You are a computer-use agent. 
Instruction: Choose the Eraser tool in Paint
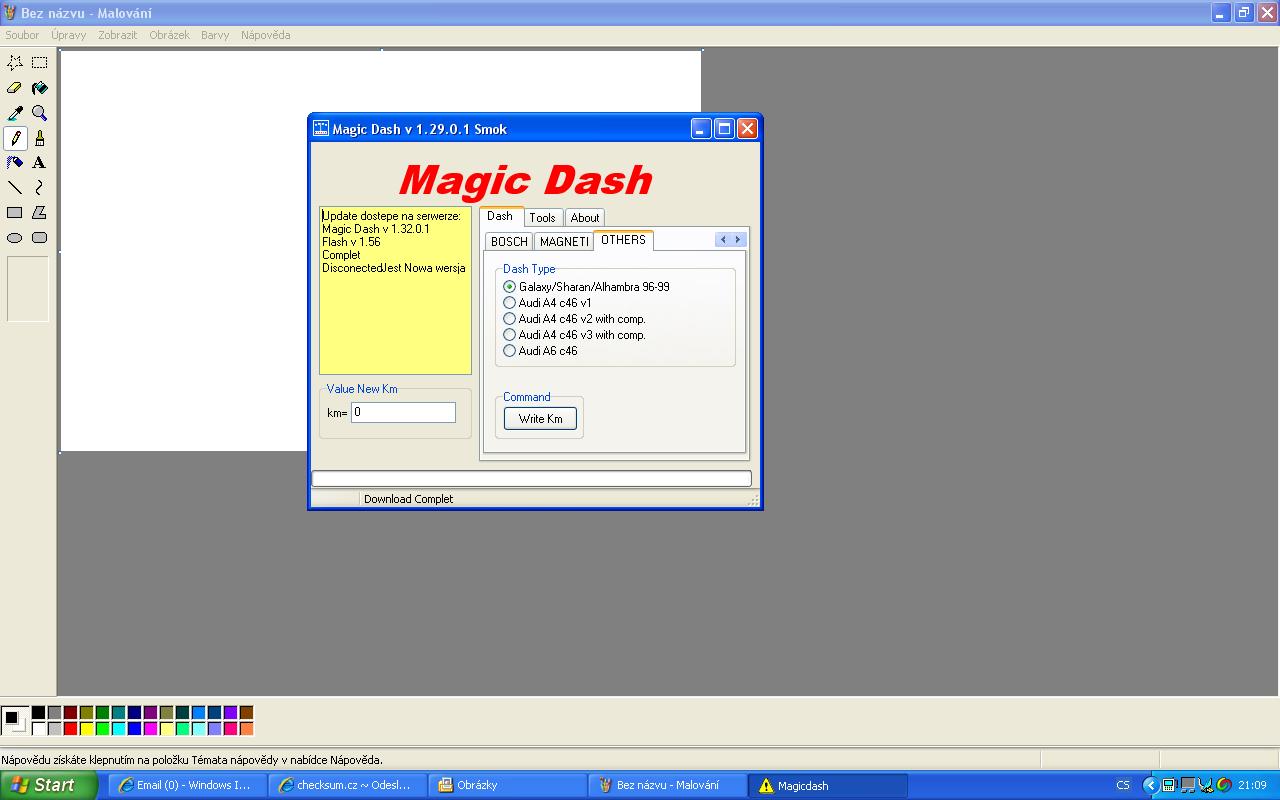pyautogui.click(x=15, y=88)
